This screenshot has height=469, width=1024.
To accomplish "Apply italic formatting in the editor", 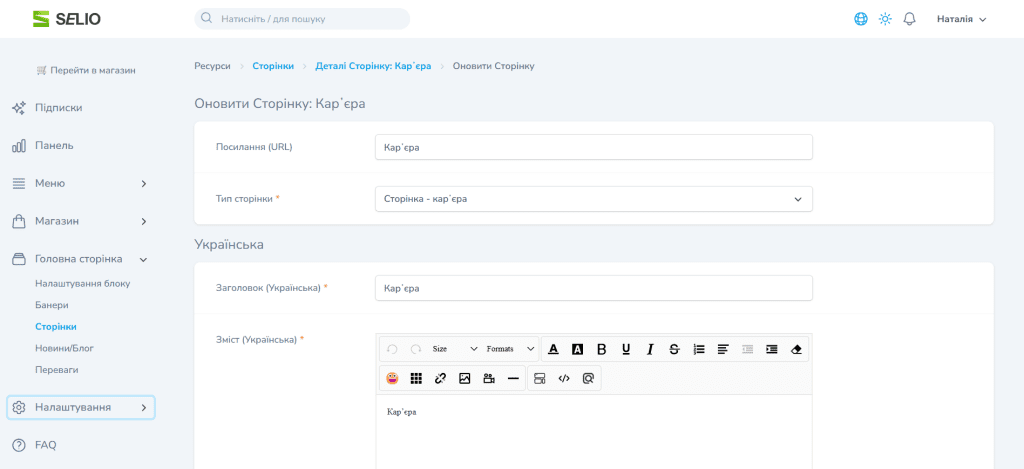I will (650, 349).
